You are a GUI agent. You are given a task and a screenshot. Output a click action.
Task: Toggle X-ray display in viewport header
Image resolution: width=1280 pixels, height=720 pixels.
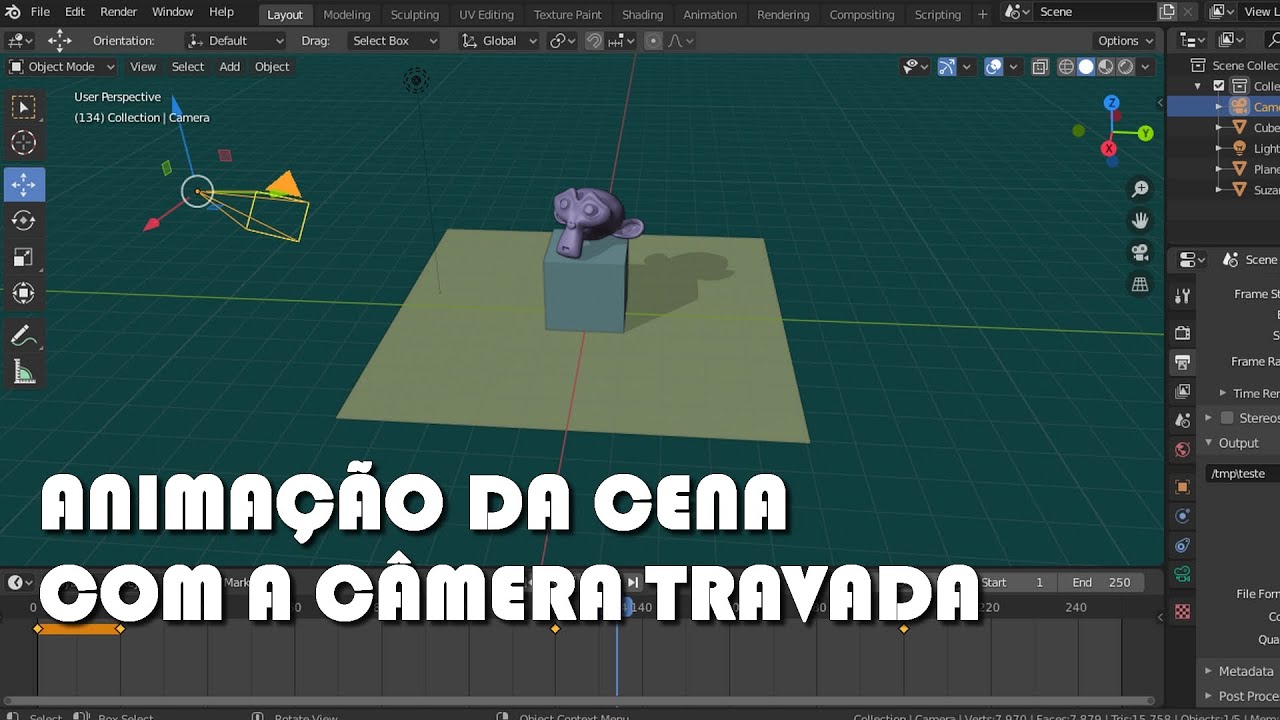(x=1040, y=67)
